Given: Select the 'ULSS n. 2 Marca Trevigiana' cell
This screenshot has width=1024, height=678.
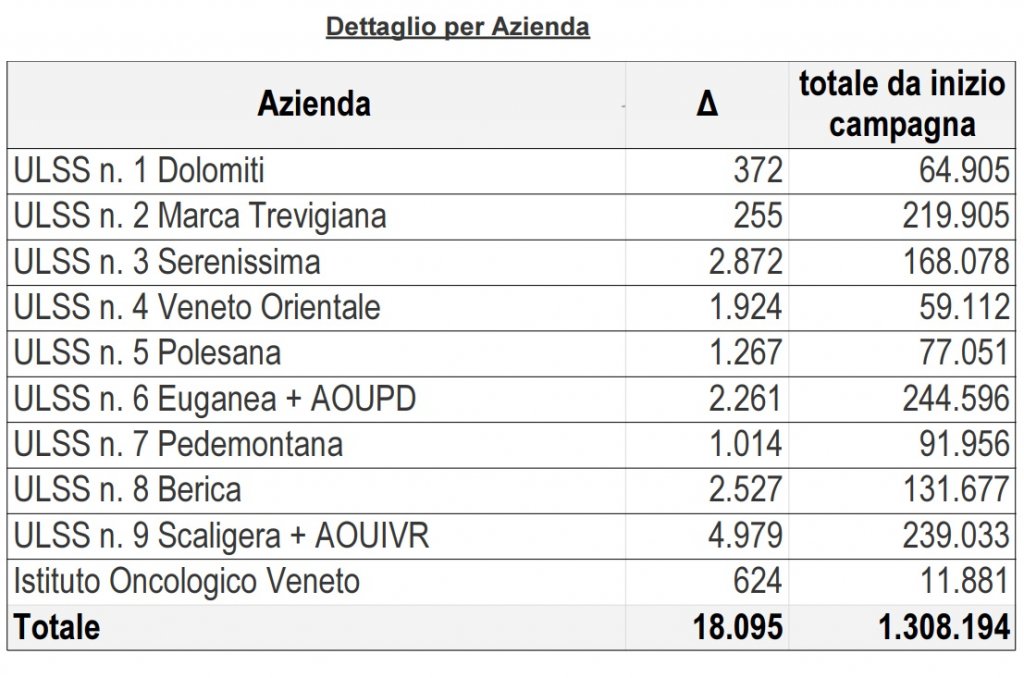Looking at the screenshot, I should [200, 216].
